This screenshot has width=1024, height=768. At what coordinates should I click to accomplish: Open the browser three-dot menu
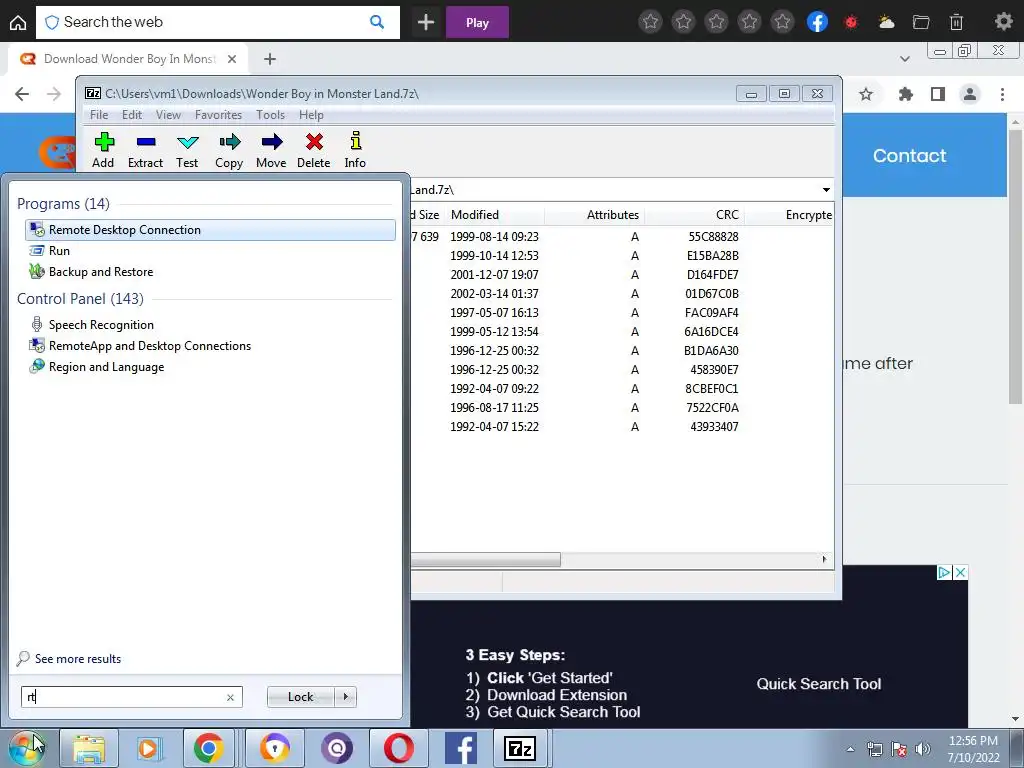(x=1002, y=94)
